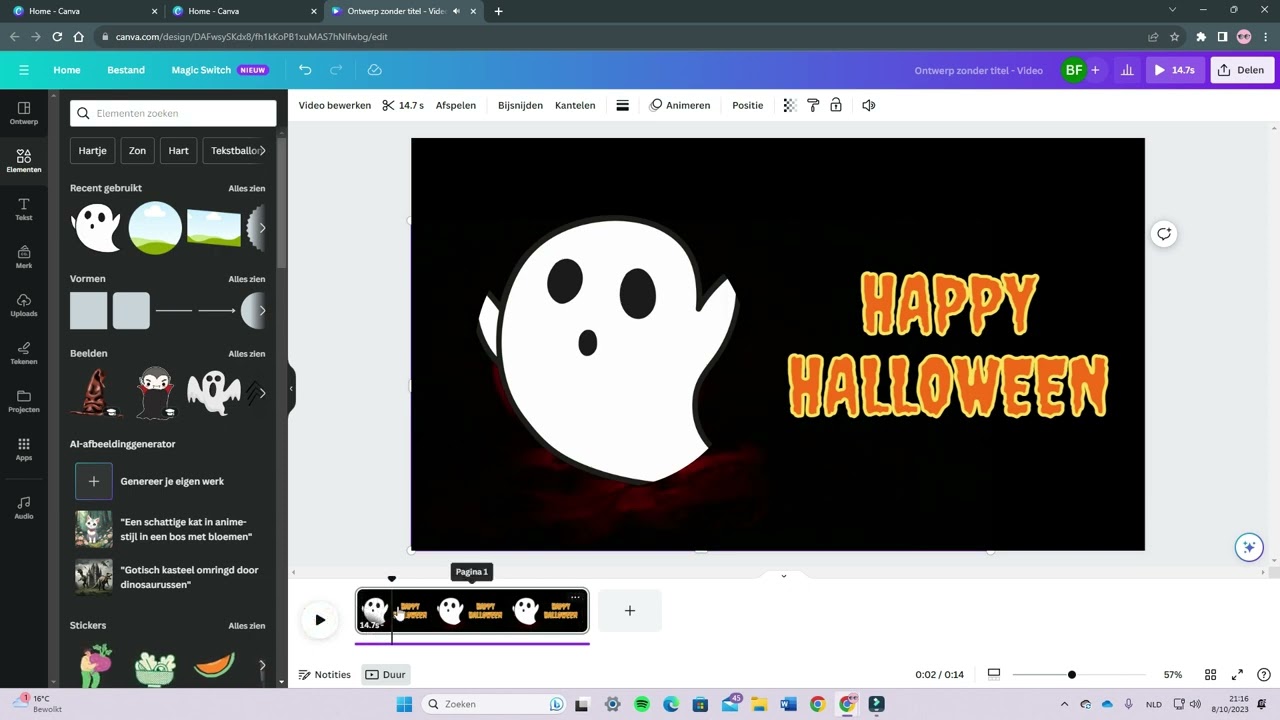This screenshot has height=720, width=1280.
Task: Adjust the zoom slider handle
Action: [1072, 675]
